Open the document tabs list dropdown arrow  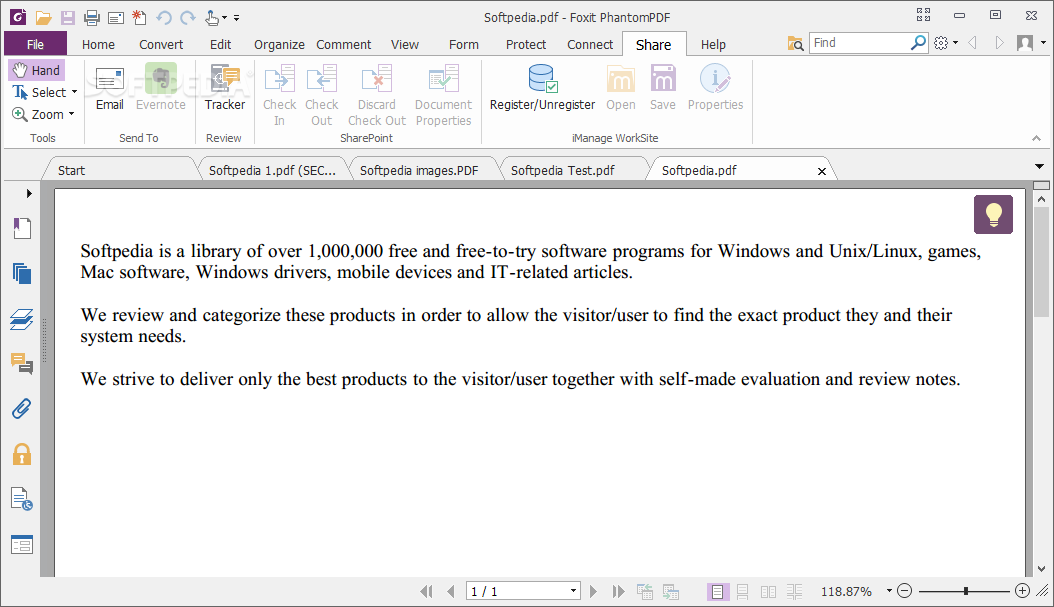tap(1039, 166)
